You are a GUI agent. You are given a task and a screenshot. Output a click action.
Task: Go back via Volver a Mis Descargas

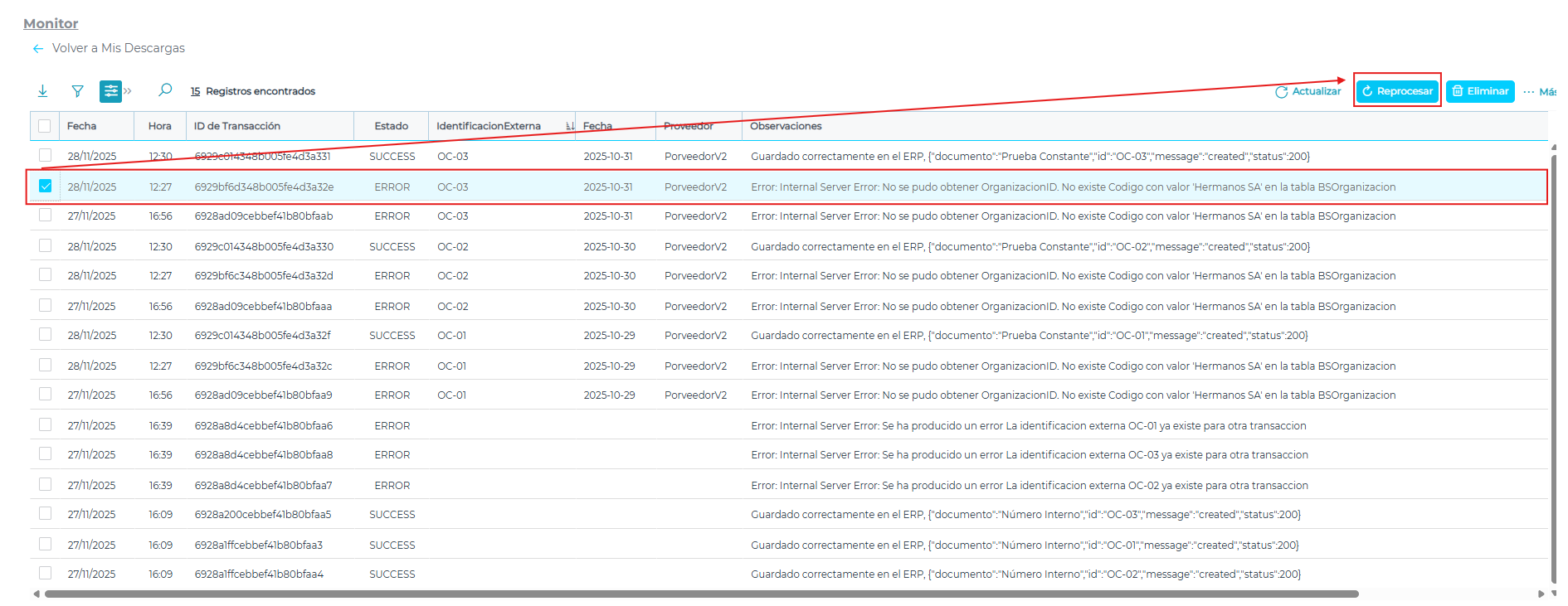(x=118, y=48)
